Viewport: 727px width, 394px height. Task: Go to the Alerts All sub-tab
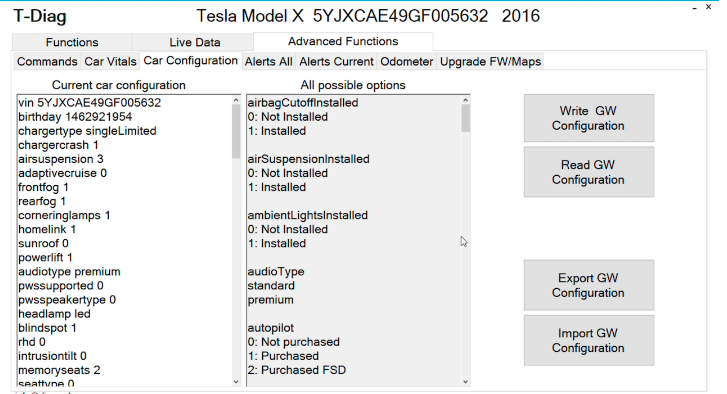coord(268,62)
